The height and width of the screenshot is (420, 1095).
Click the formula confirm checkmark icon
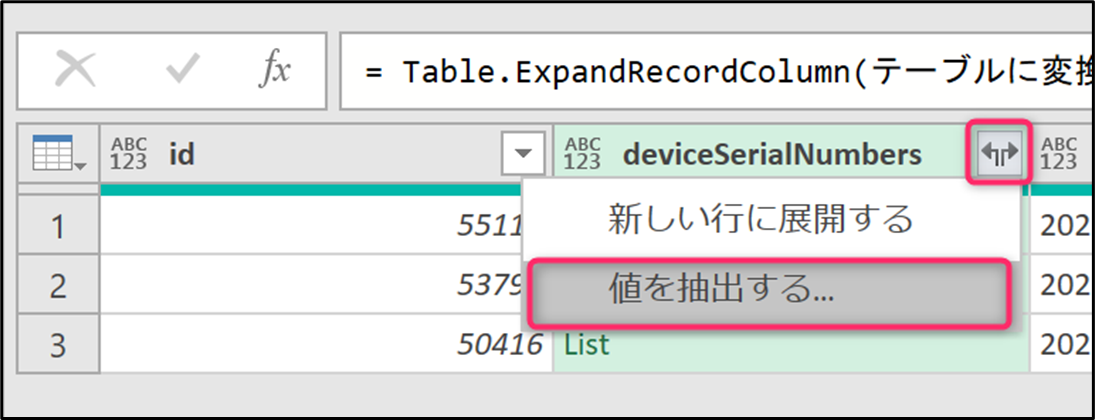(182, 70)
